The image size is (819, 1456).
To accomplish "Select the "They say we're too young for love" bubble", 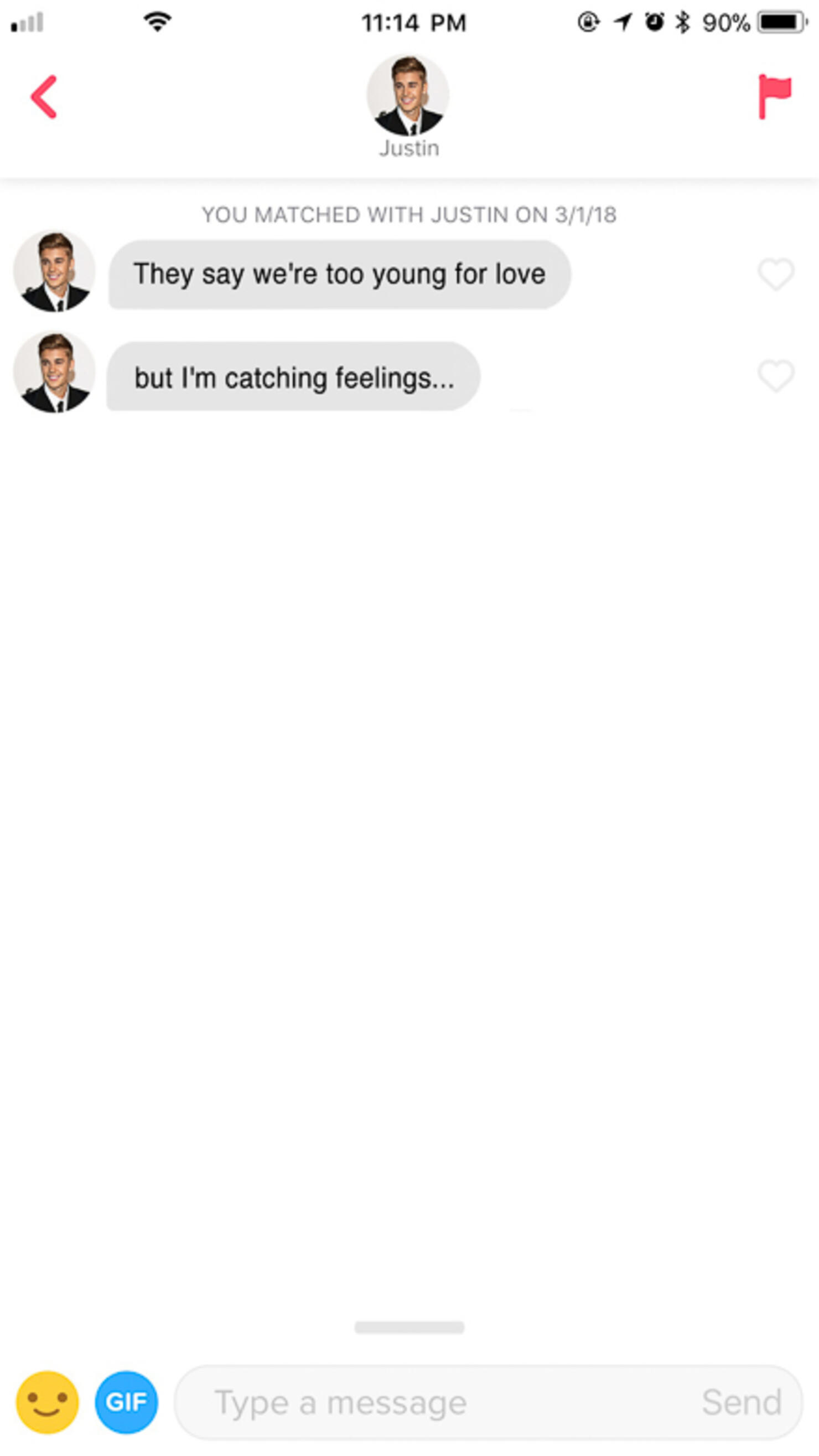I will 339,275.
